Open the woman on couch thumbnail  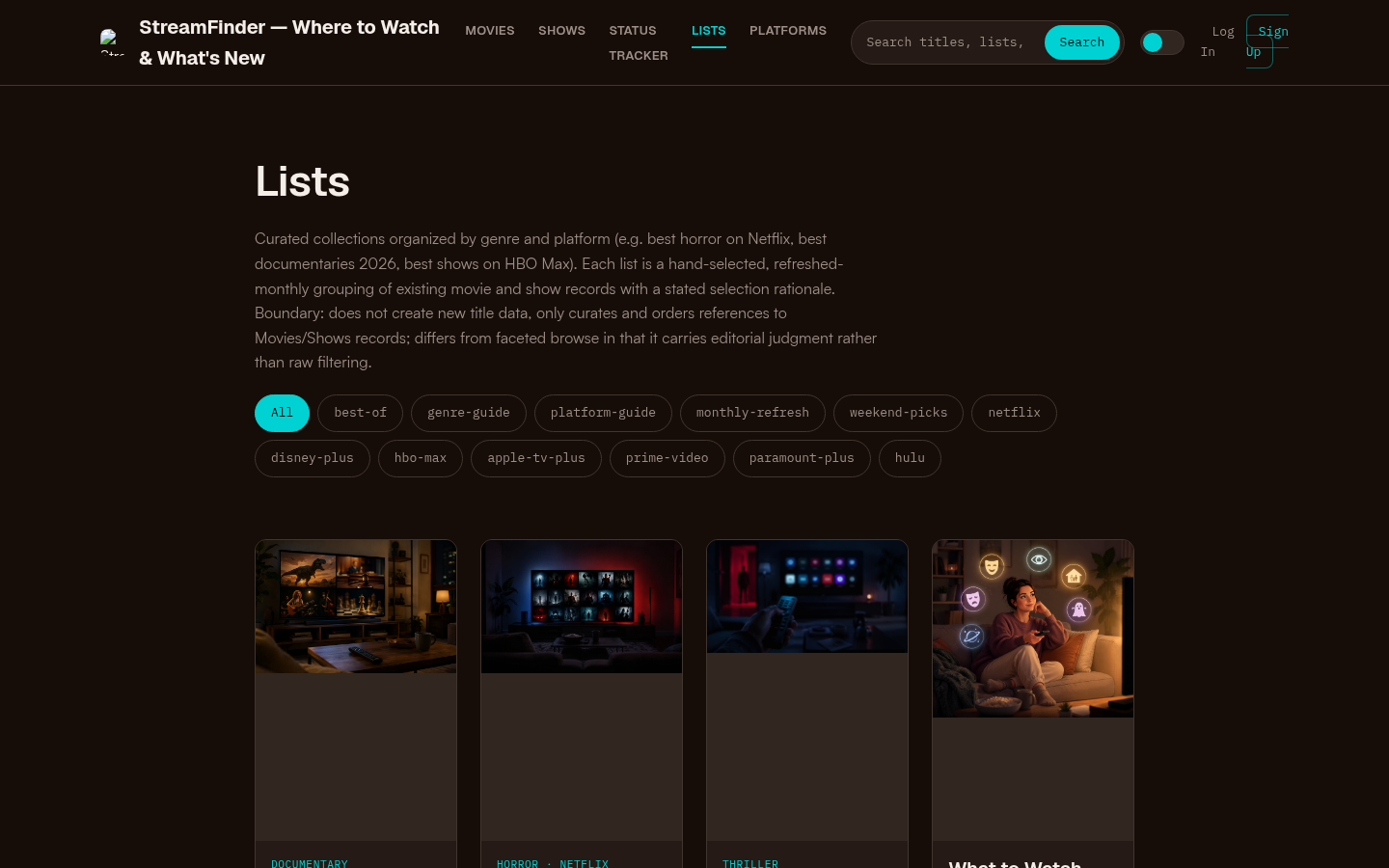[x=1033, y=629]
